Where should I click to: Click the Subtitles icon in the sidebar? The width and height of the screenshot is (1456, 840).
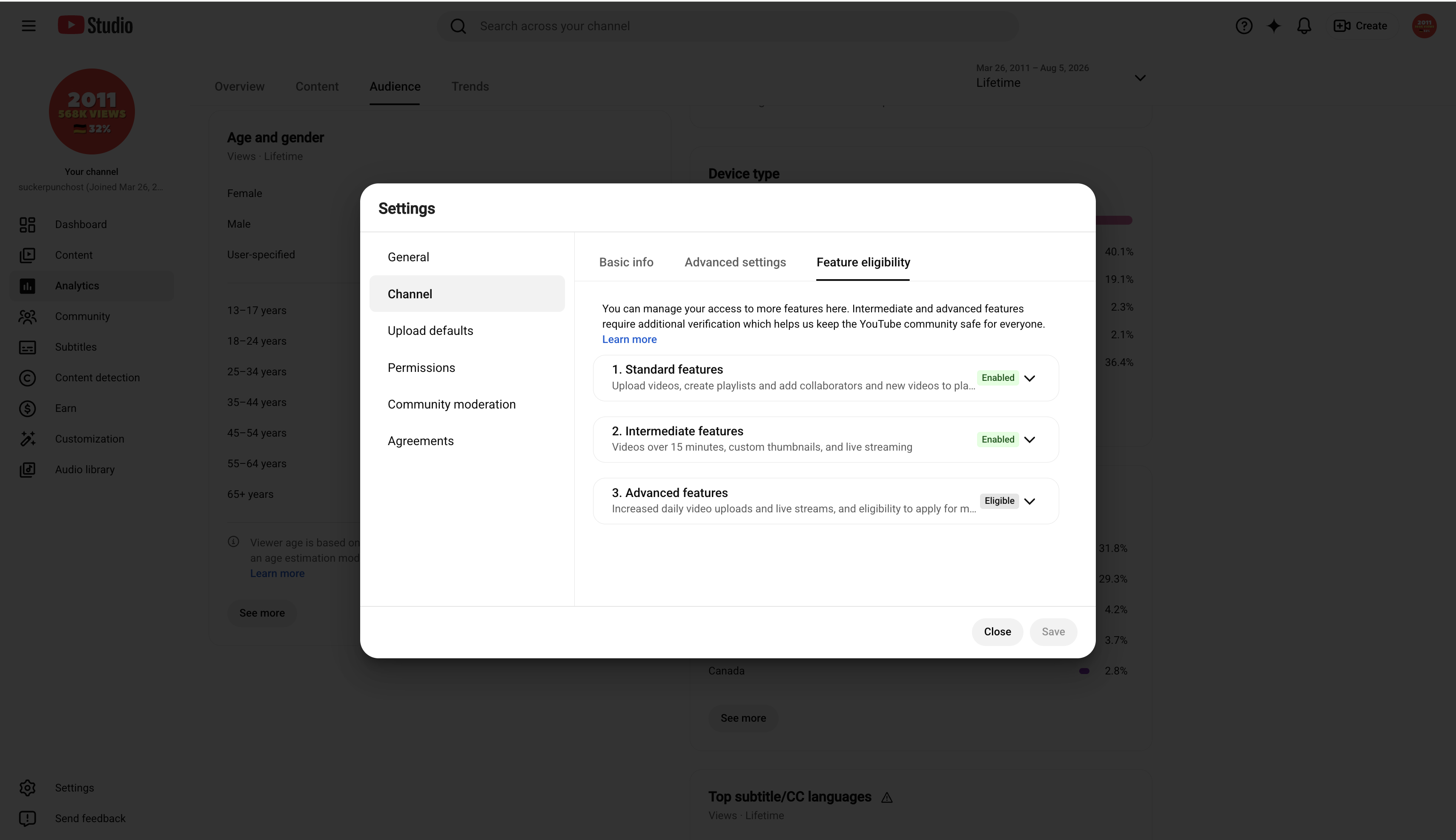[27, 347]
